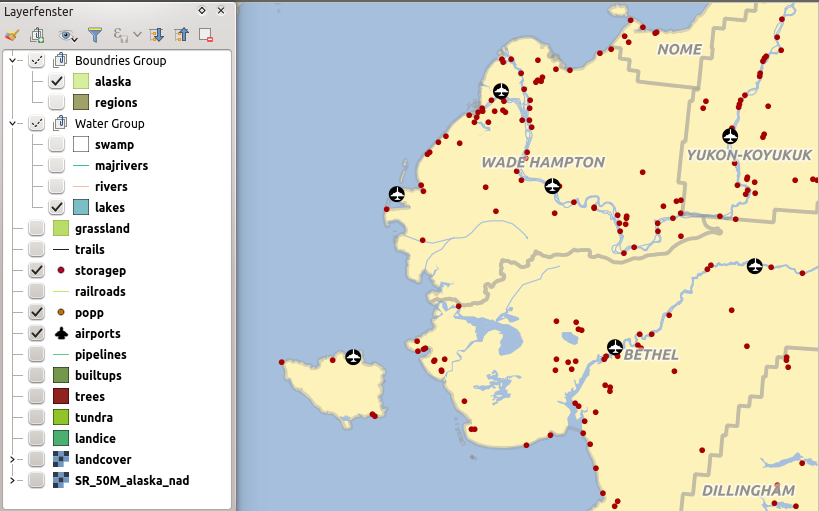Viewport: 819px width, 511px height.
Task: Click the SR_50M_alaska_nad layer name
Action: (131, 481)
